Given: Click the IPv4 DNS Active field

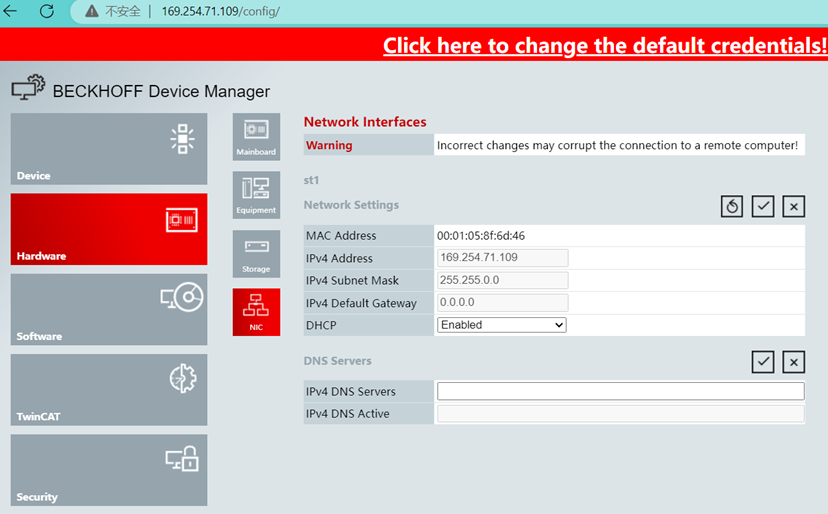Looking at the screenshot, I should (x=620, y=414).
